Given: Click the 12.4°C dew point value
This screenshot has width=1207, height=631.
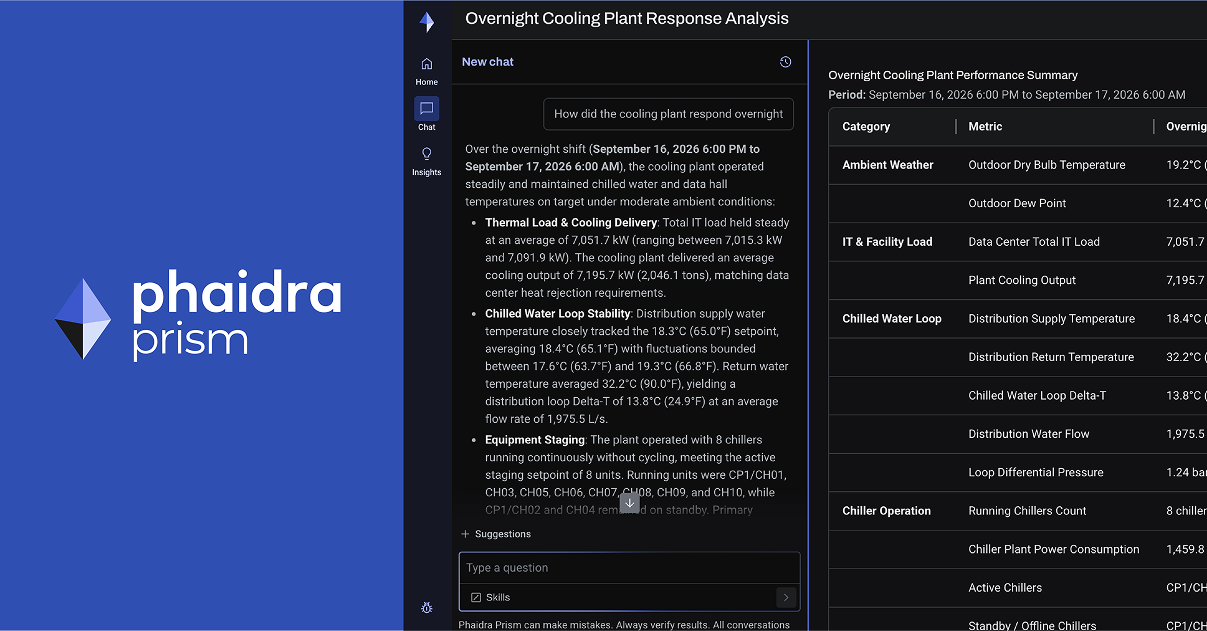Looking at the screenshot, I should (1186, 203).
